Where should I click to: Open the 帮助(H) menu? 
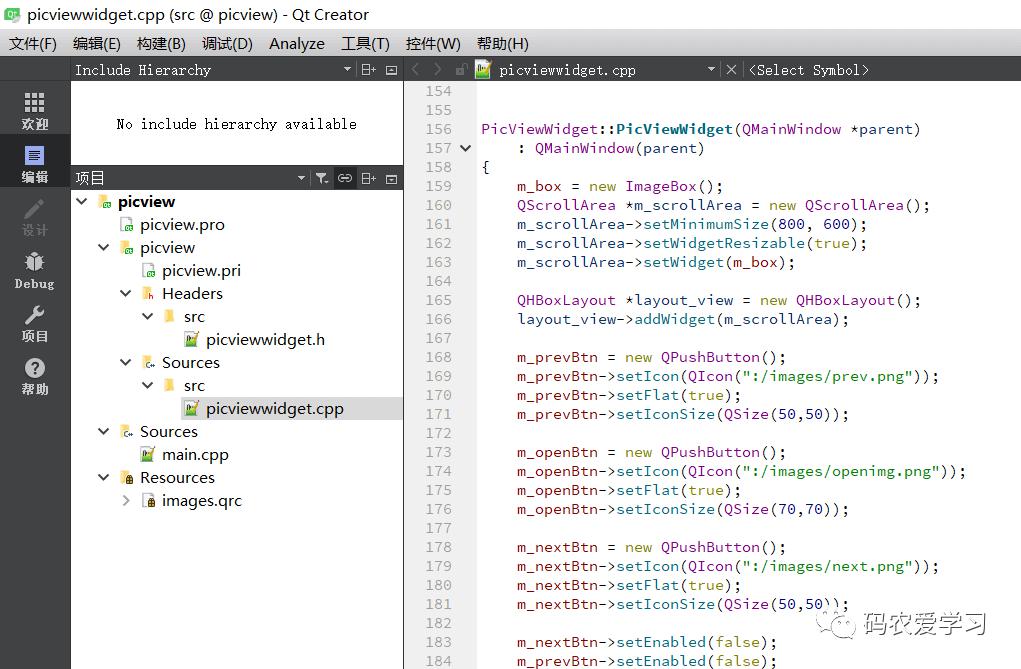click(502, 44)
